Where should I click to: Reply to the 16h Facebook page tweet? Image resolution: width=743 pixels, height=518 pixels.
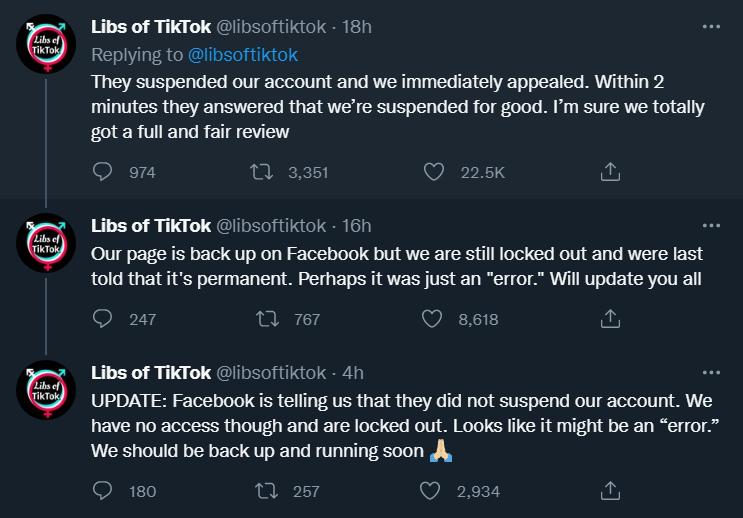click(x=102, y=318)
